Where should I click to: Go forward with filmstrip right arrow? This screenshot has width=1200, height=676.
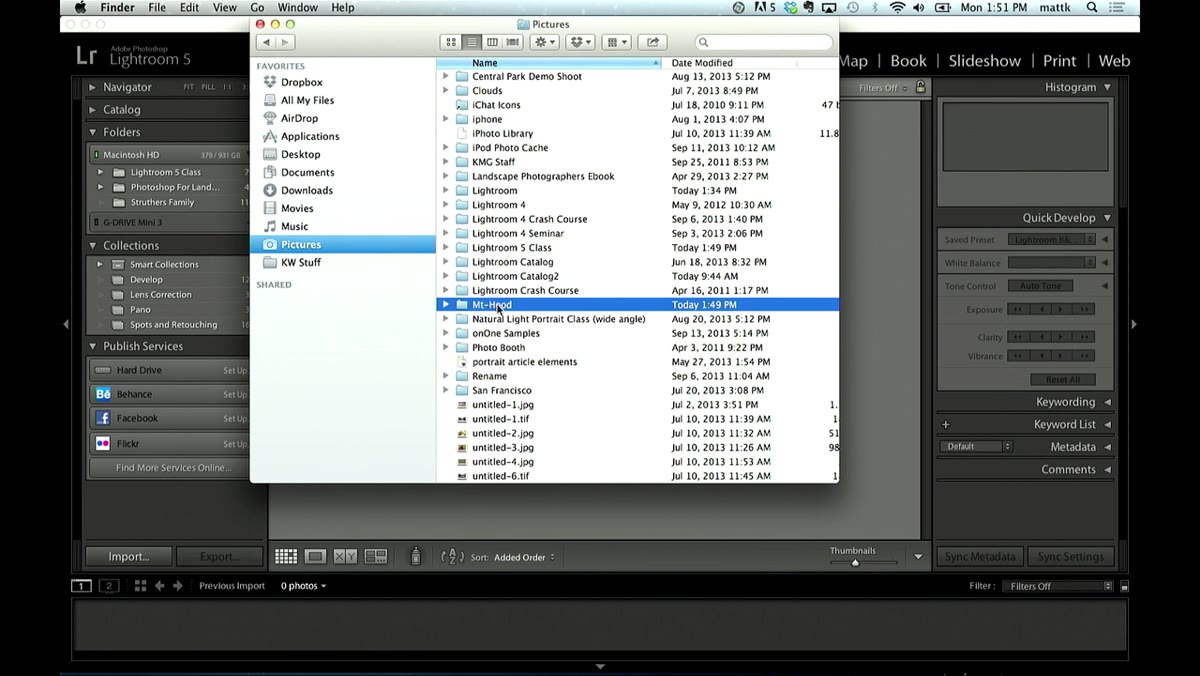point(178,586)
